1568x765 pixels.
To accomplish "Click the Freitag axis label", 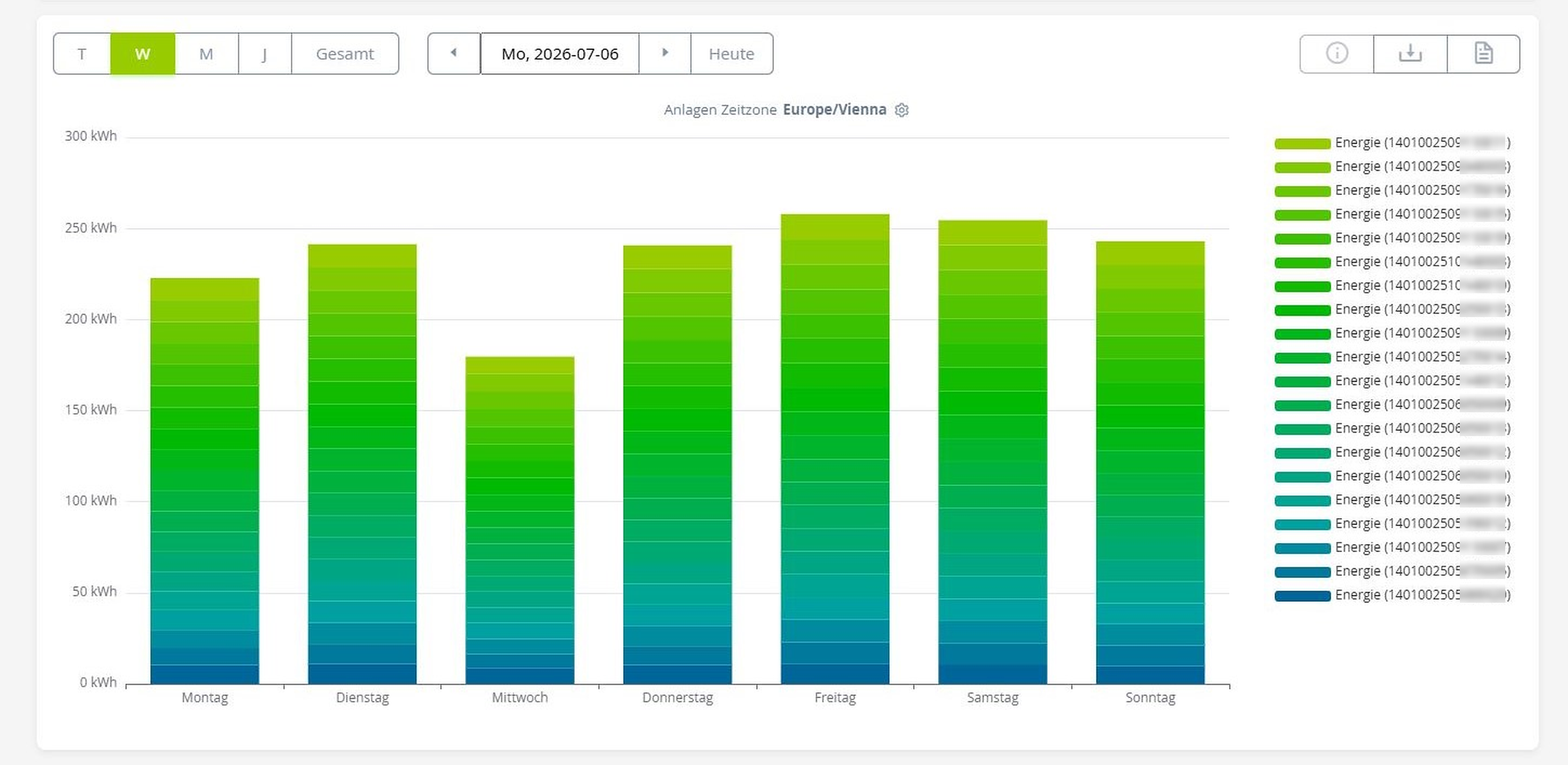I will pos(835,698).
